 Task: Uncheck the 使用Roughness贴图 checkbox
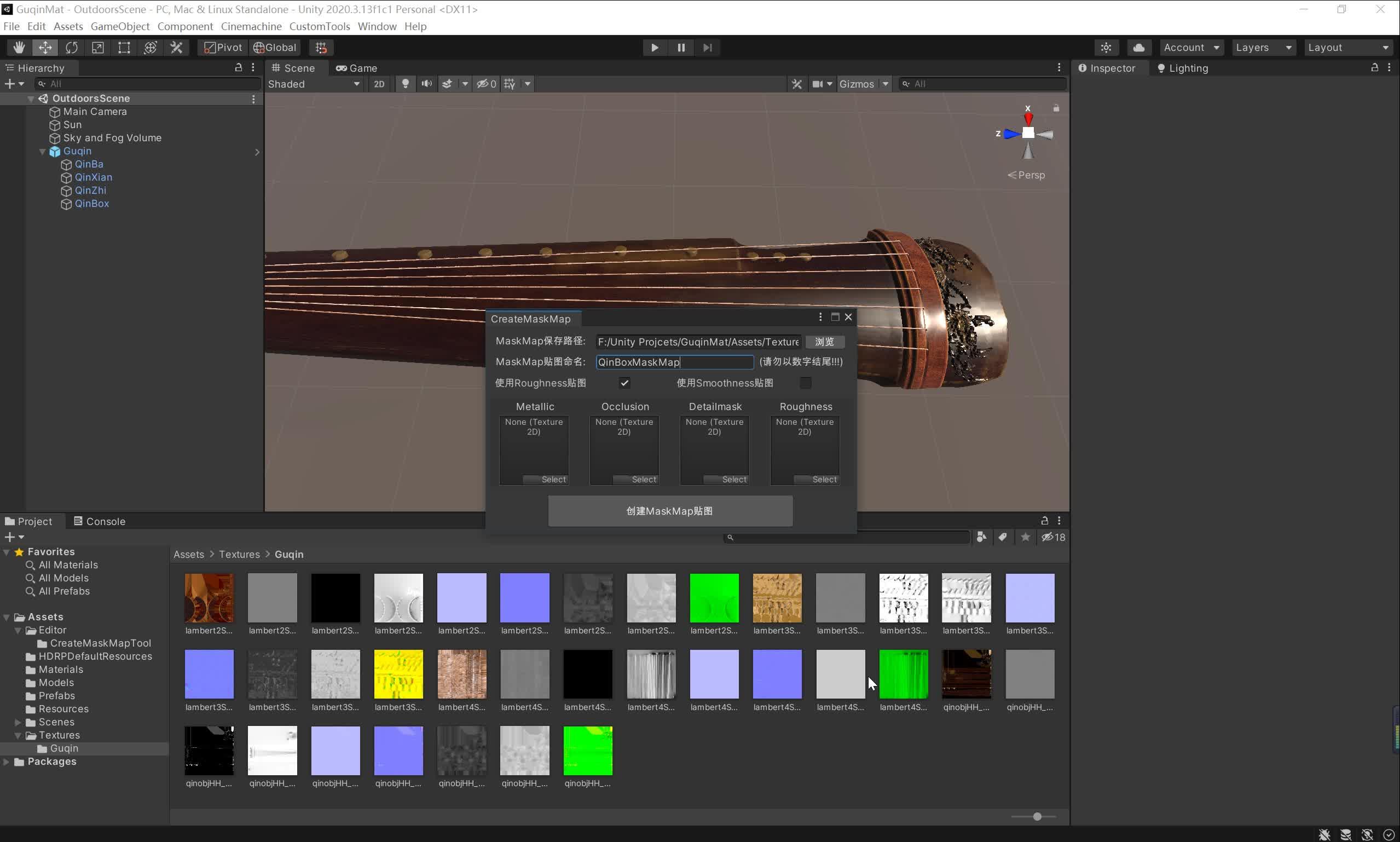pos(624,383)
